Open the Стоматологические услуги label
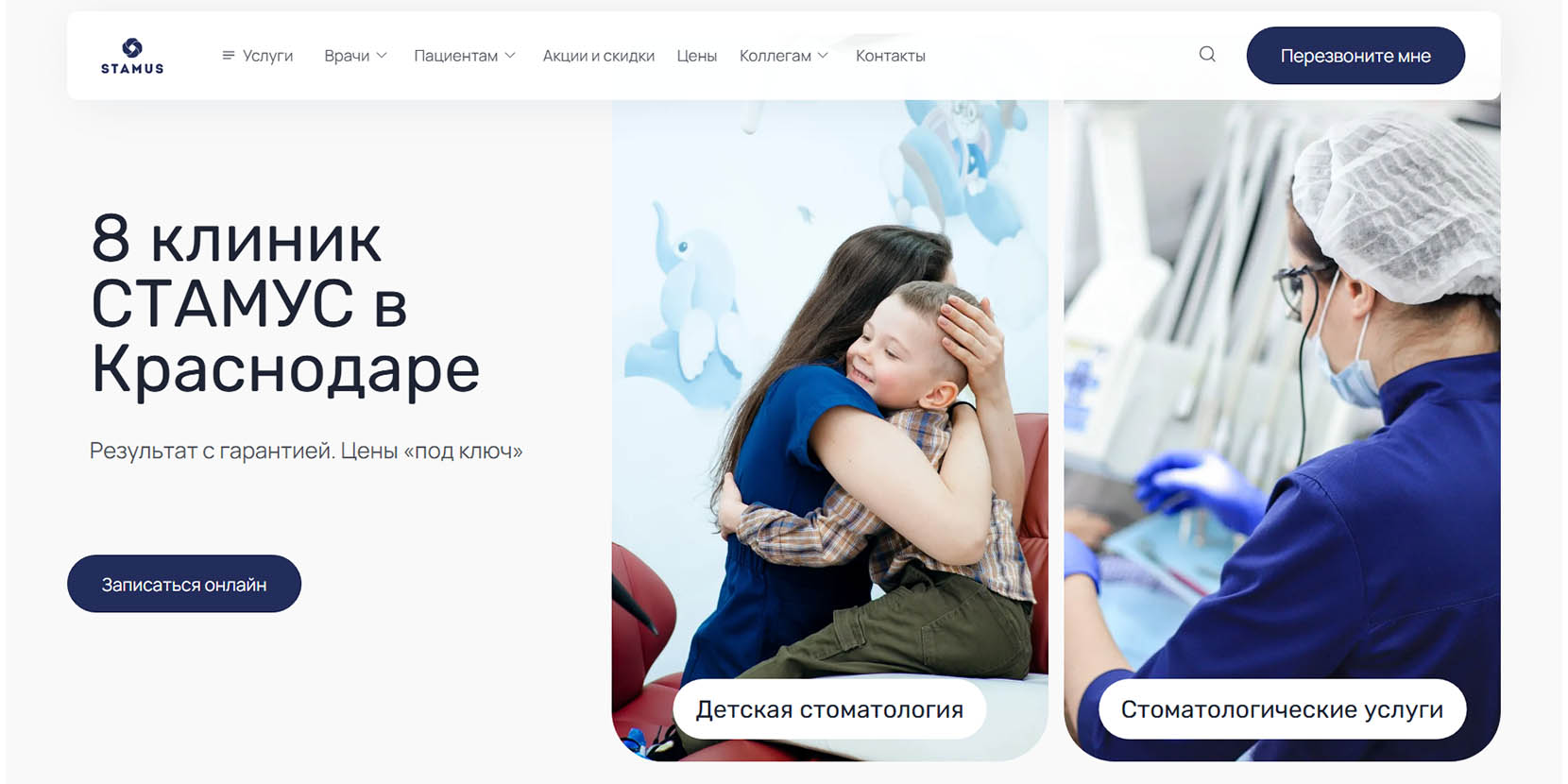Image resolution: width=1568 pixels, height=784 pixels. tap(1282, 709)
